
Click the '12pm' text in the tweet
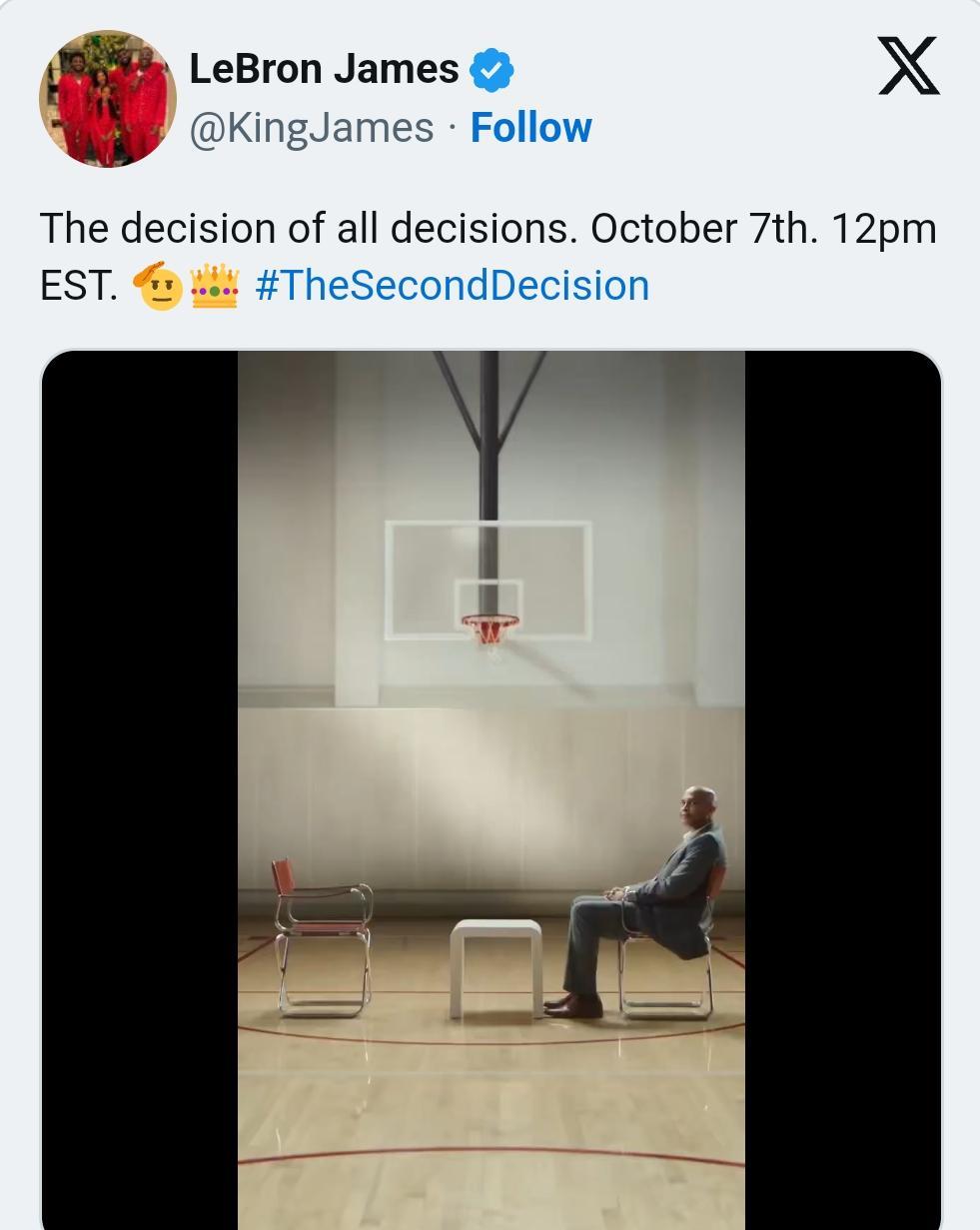pos(884,229)
